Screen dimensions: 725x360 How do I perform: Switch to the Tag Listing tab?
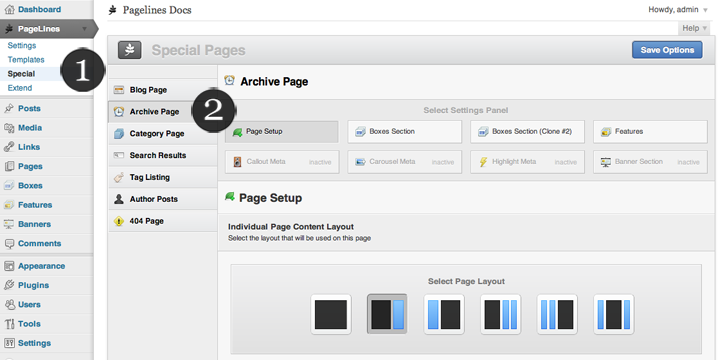163,177
